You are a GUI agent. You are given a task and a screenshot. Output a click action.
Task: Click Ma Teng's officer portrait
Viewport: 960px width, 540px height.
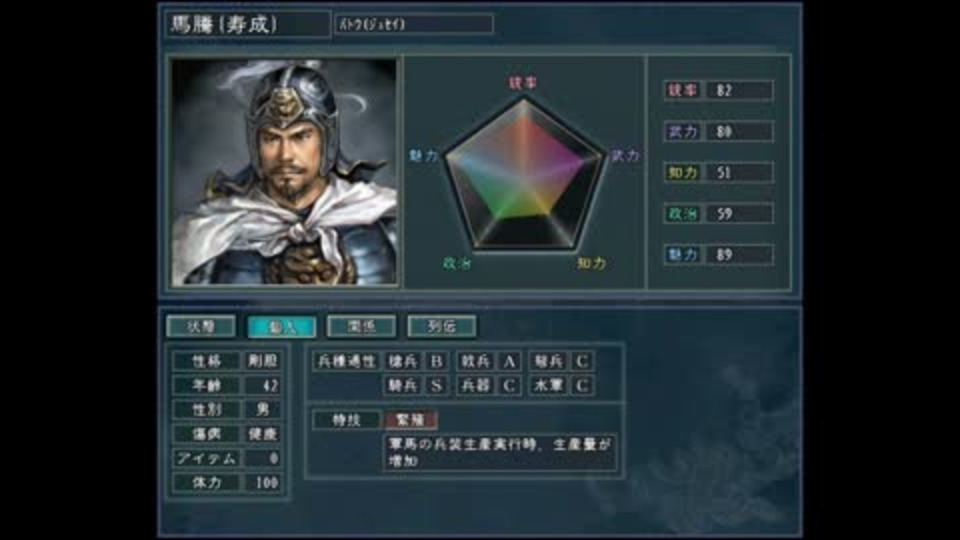coord(284,172)
